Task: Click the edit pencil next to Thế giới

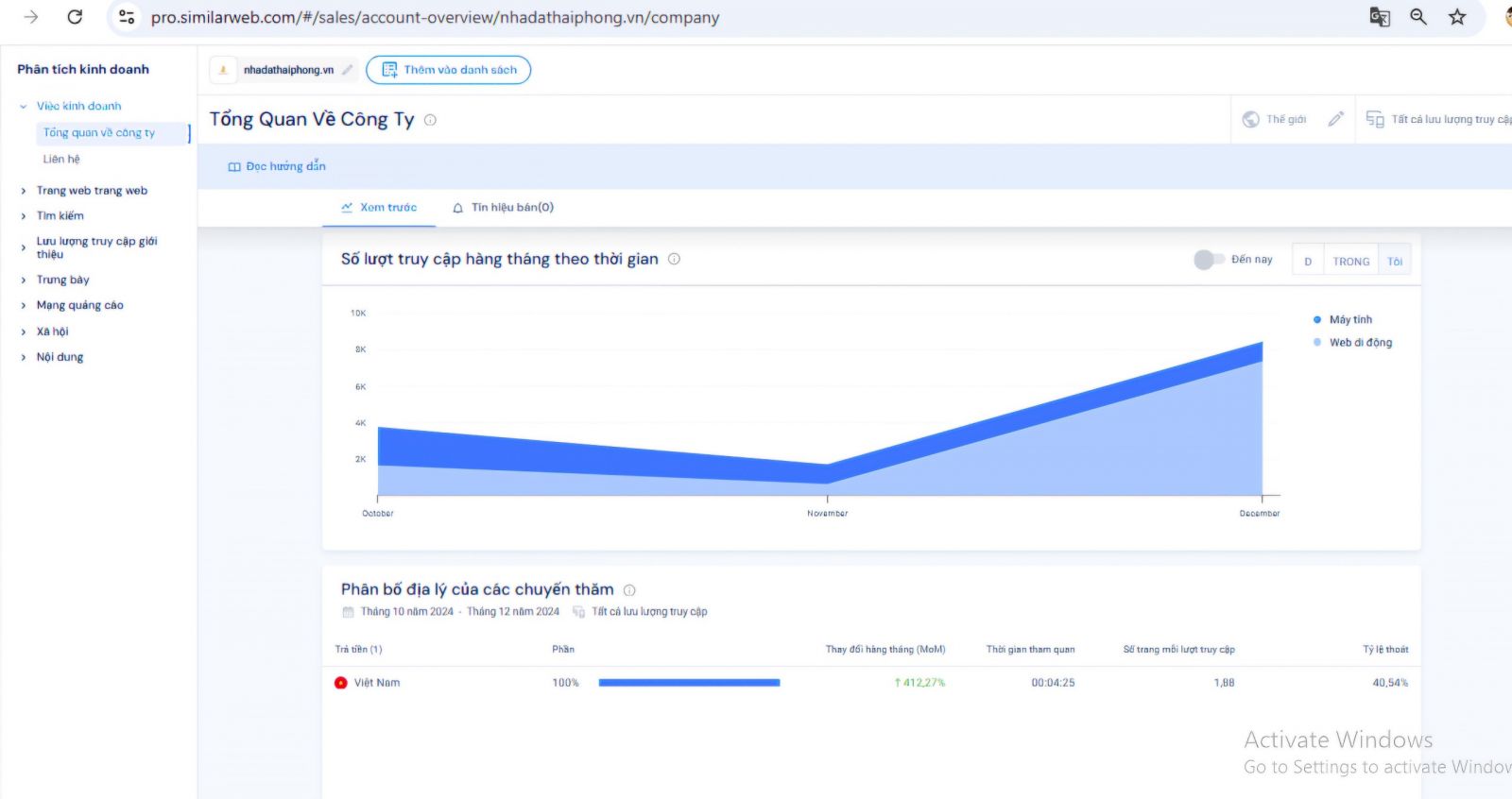Action: pos(1335,119)
